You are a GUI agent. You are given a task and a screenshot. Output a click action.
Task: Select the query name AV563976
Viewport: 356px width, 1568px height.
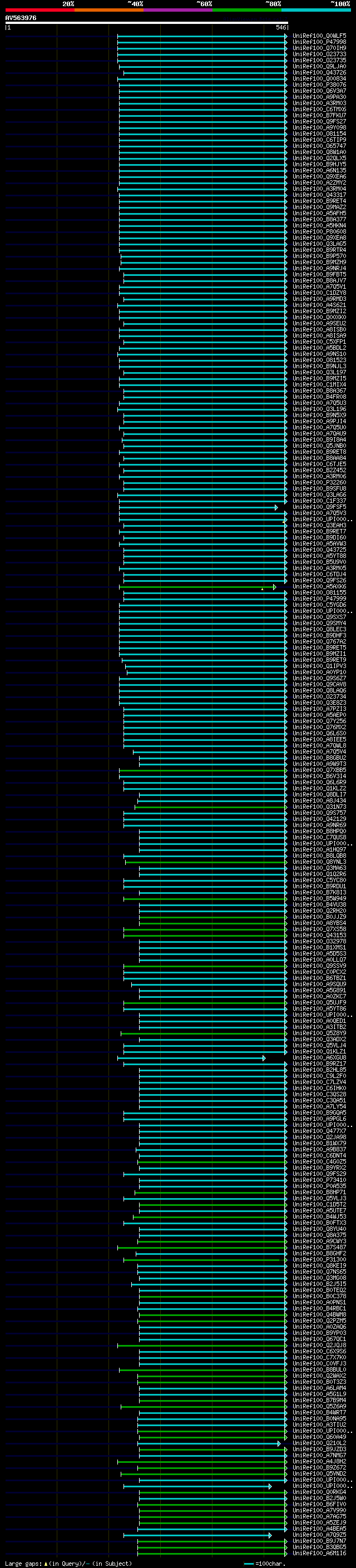click(21, 18)
